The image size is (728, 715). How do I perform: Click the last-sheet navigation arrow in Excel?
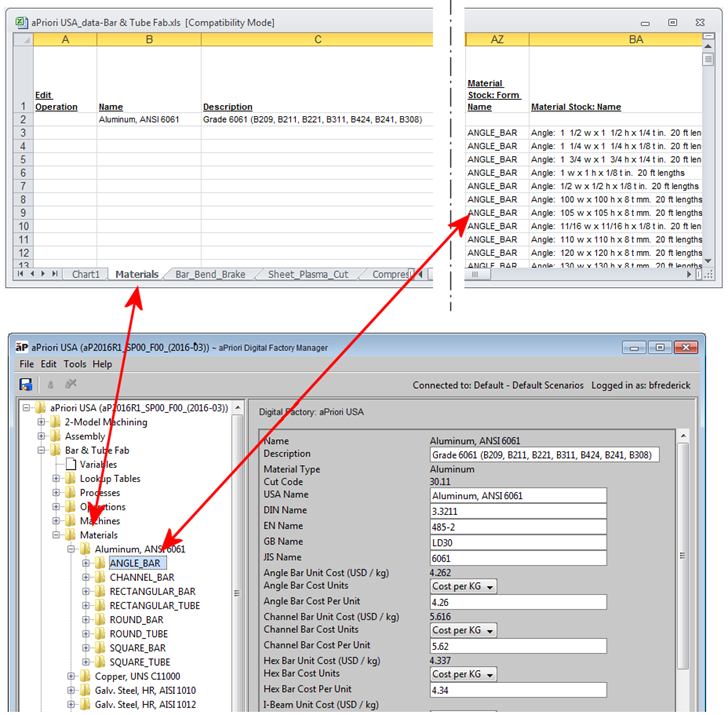[55, 274]
